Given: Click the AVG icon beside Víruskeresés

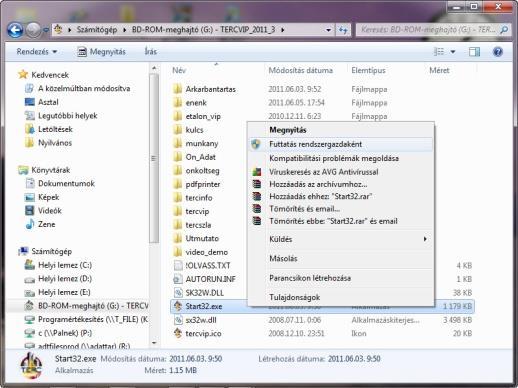Looking at the screenshot, I should tap(257, 172).
